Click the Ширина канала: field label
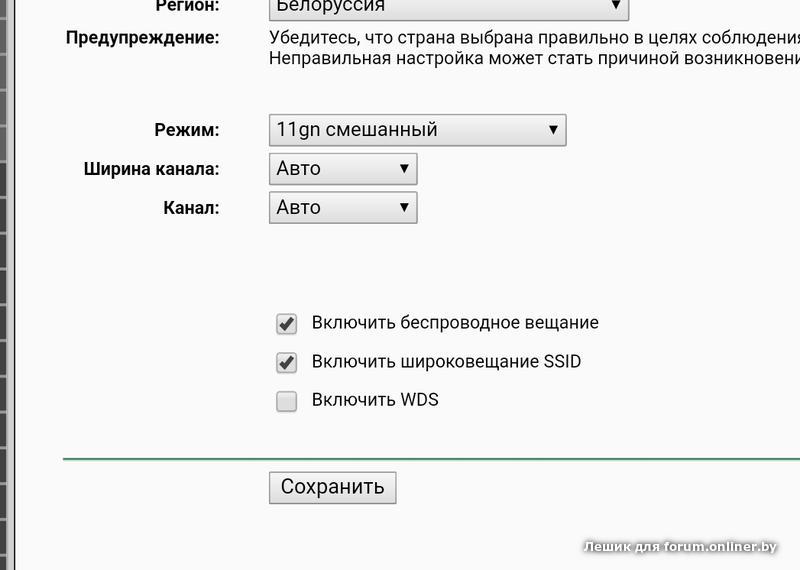The height and width of the screenshot is (570, 800). point(151,169)
